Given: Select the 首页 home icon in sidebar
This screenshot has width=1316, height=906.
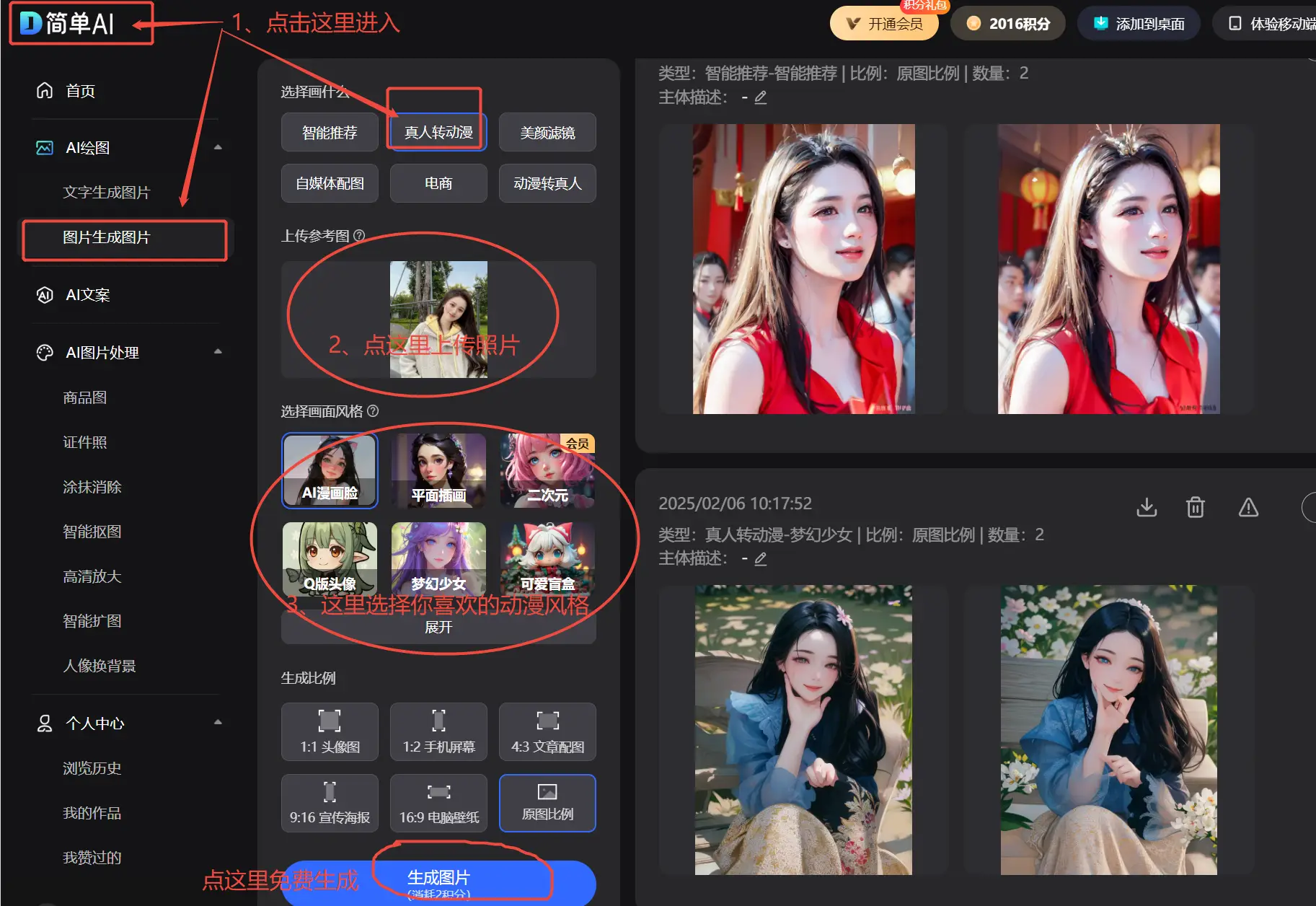Looking at the screenshot, I should [44, 91].
